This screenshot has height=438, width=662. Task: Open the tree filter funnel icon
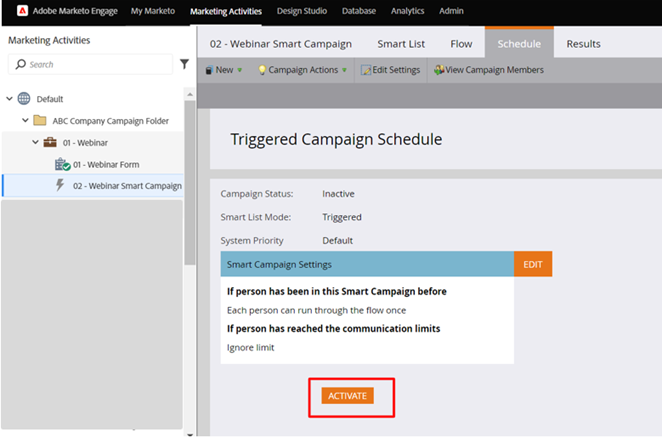pos(184,64)
